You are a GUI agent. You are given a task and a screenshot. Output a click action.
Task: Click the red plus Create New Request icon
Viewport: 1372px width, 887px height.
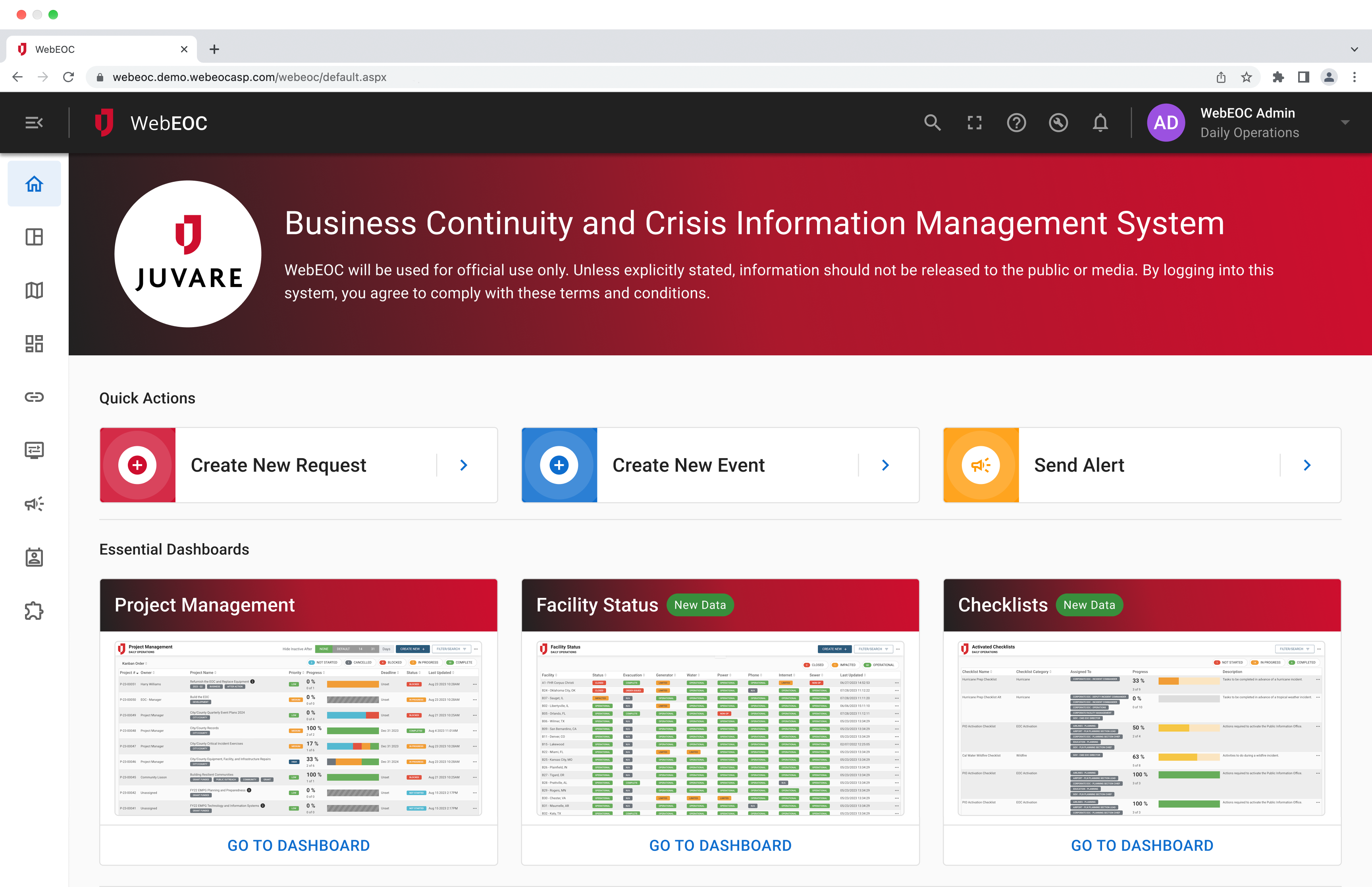138,465
